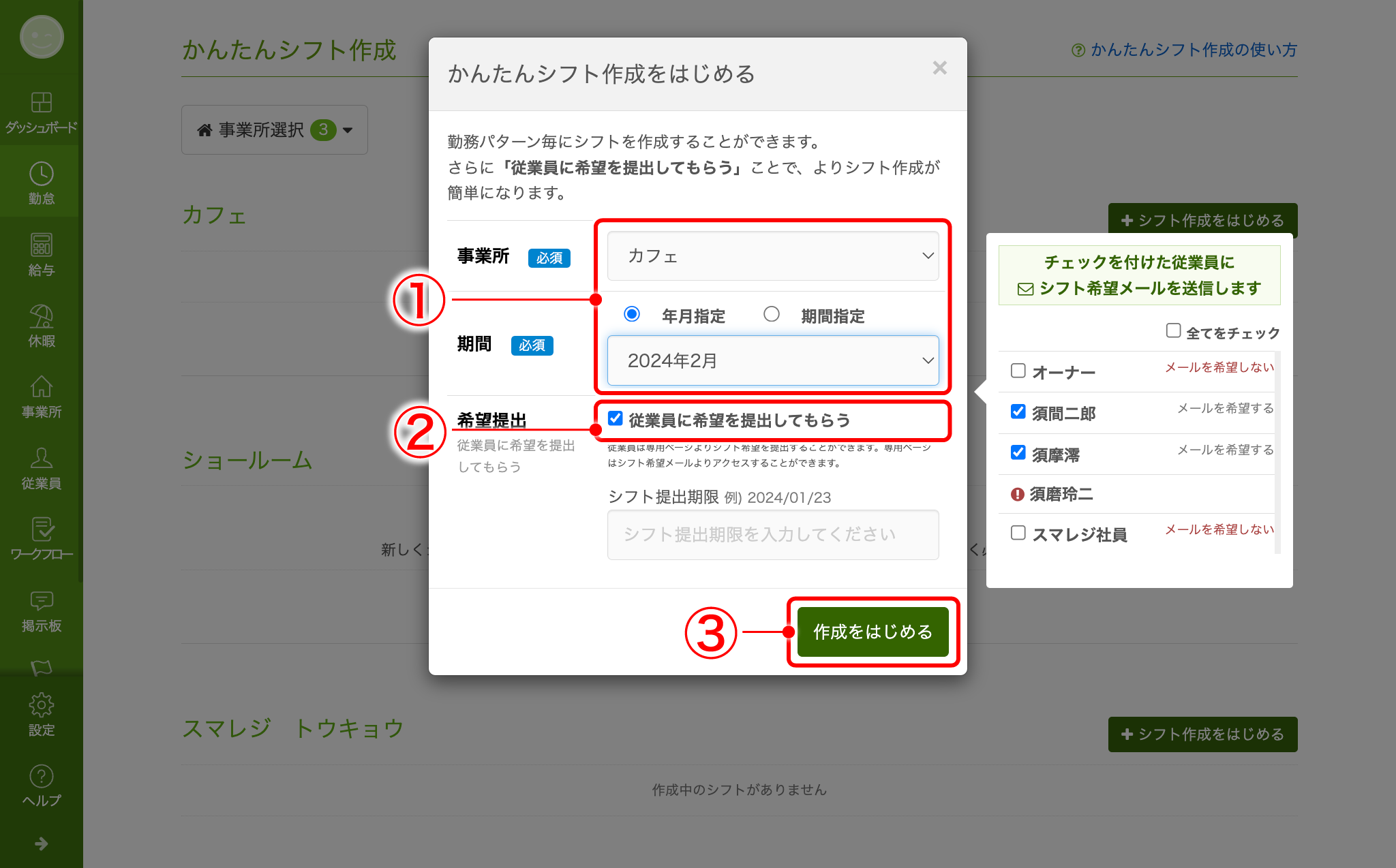The height and width of the screenshot is (868, 1396).
Task: Click the ヘルプ question mark icon
Action: (41, 777)
